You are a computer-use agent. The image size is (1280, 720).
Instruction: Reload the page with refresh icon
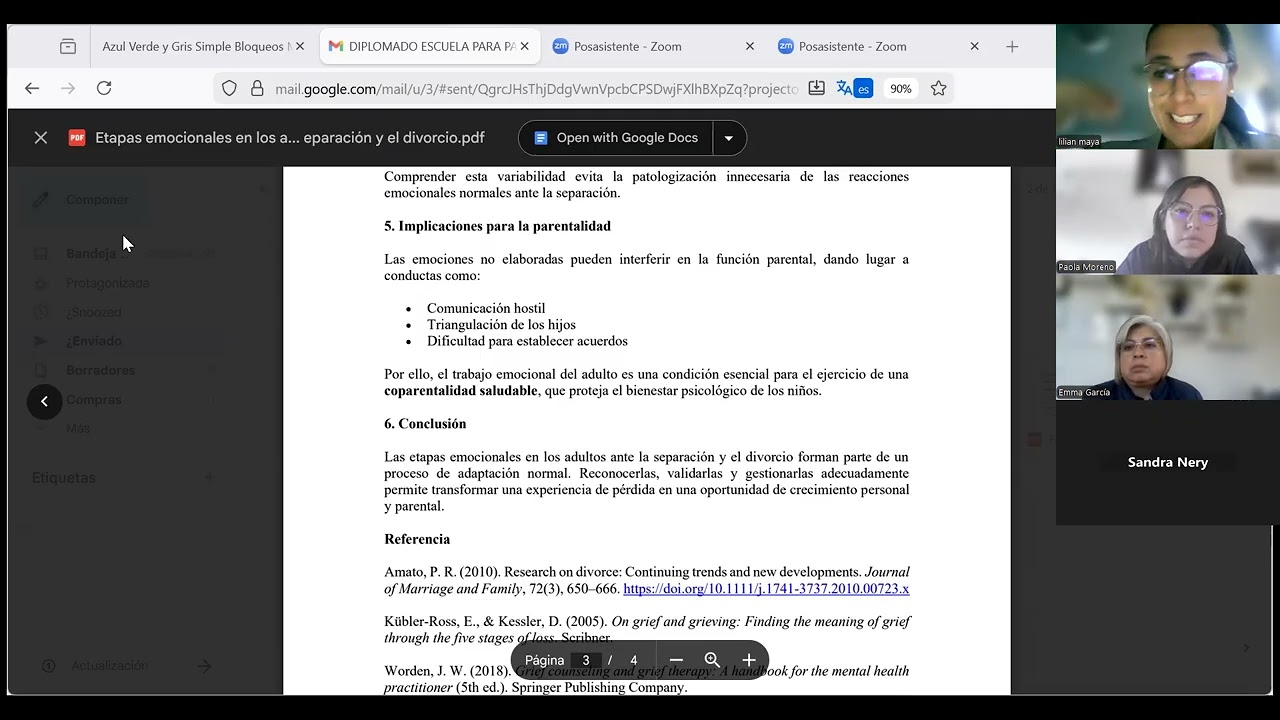[x=104, y=88]
